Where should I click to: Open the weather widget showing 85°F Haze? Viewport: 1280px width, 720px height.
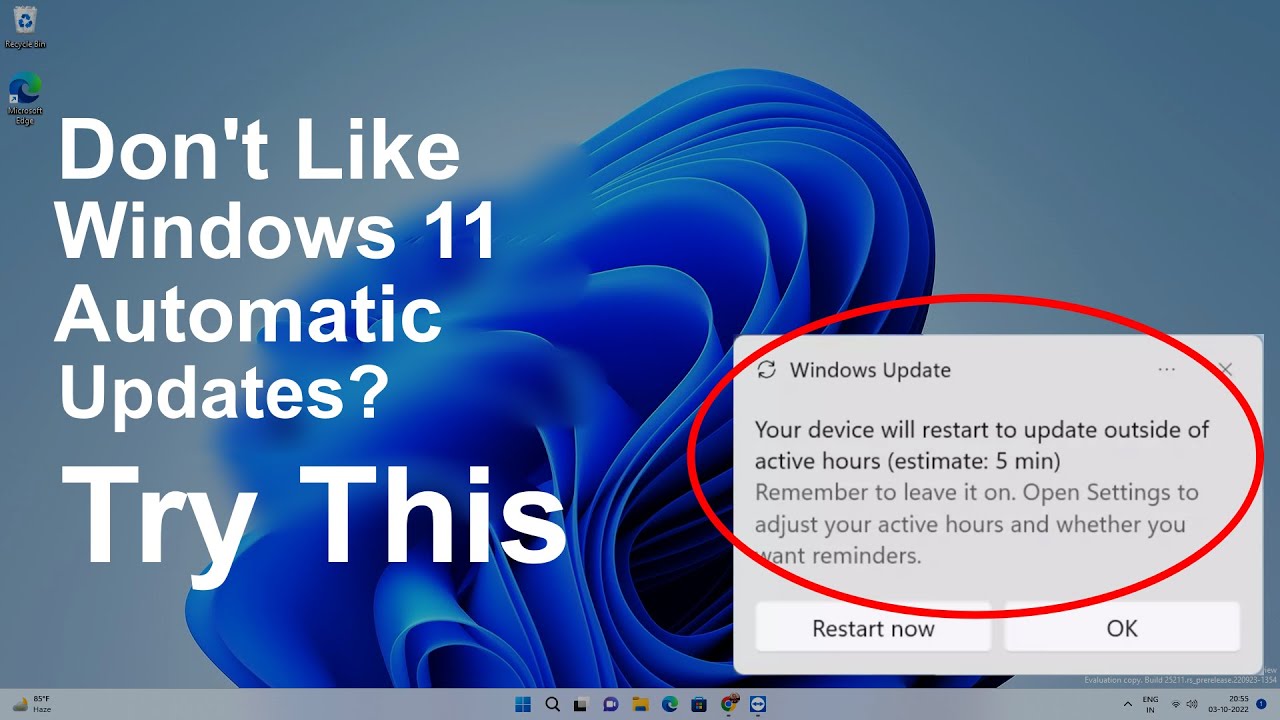[x=32, y=704]
